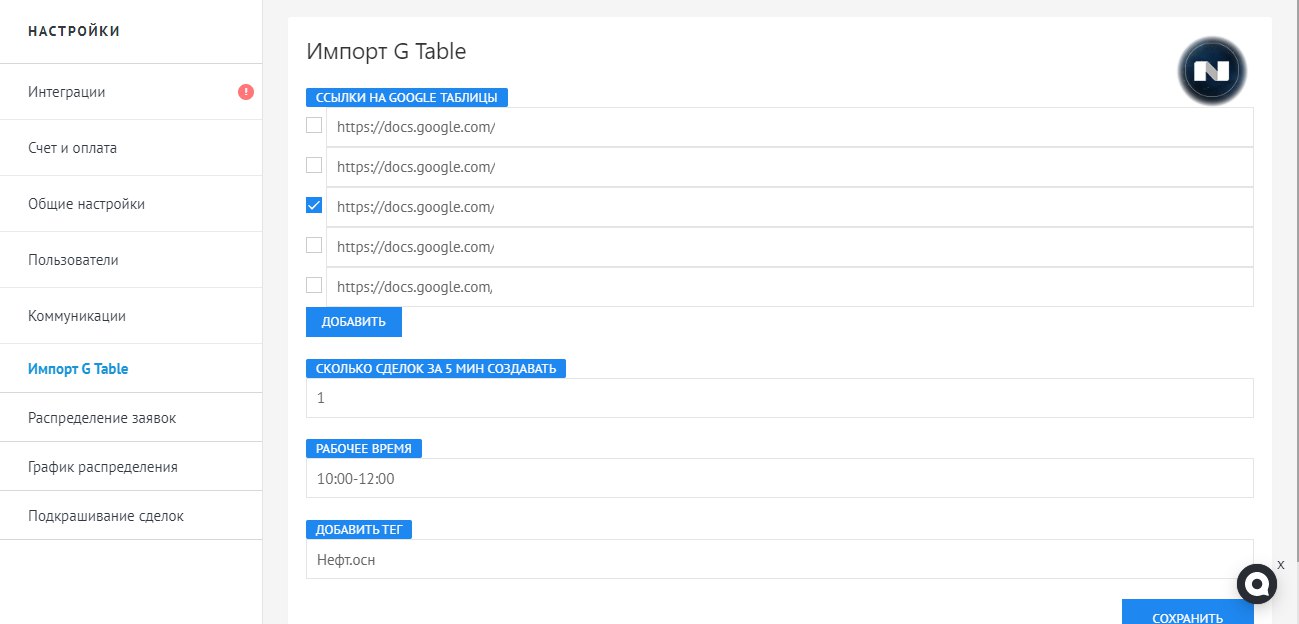Open Распределение заявок section
Screen dimensions: 1299x624
pyautogui.click(x=102, y=418)
